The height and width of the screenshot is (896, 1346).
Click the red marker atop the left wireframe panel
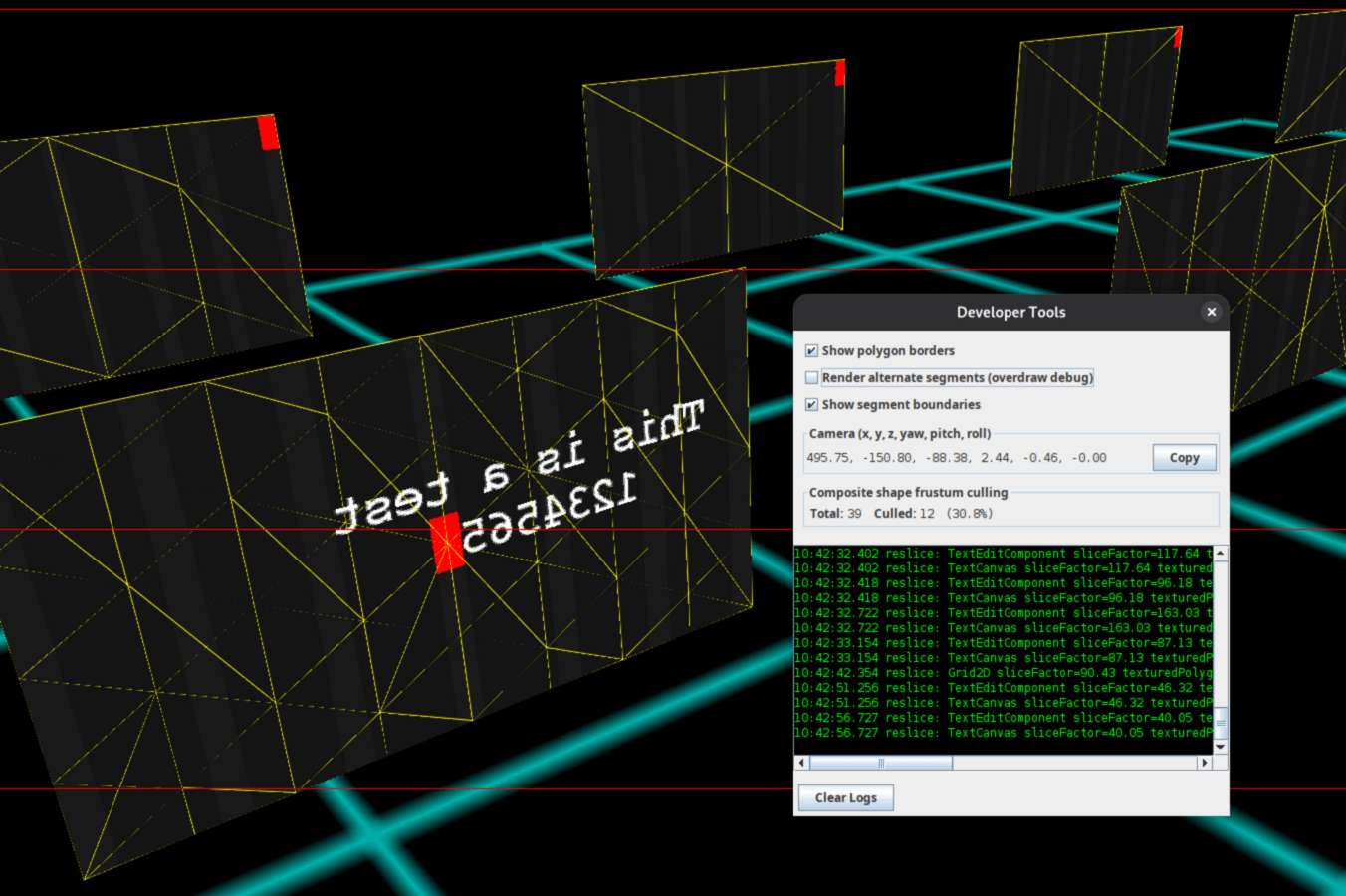268,131
